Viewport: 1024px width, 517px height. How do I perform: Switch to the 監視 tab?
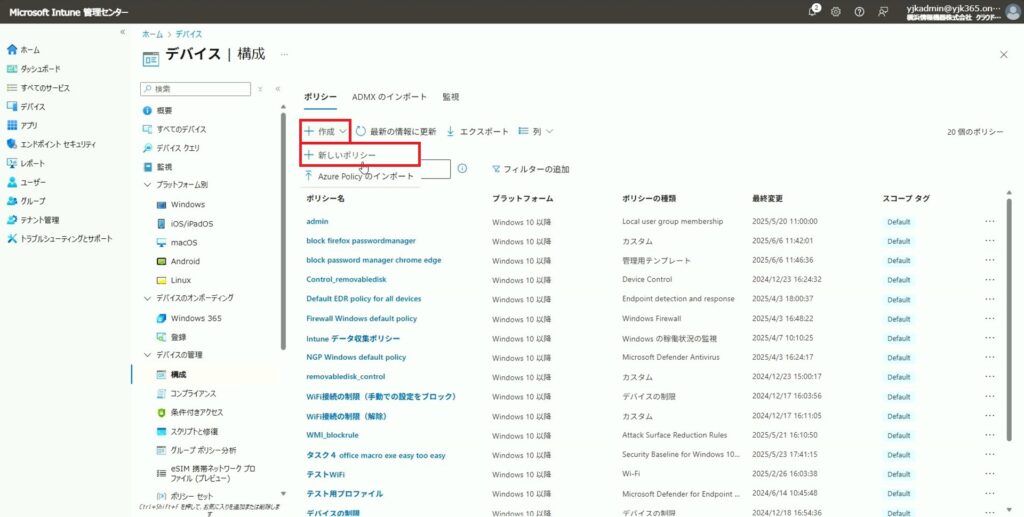coord(451,97)
